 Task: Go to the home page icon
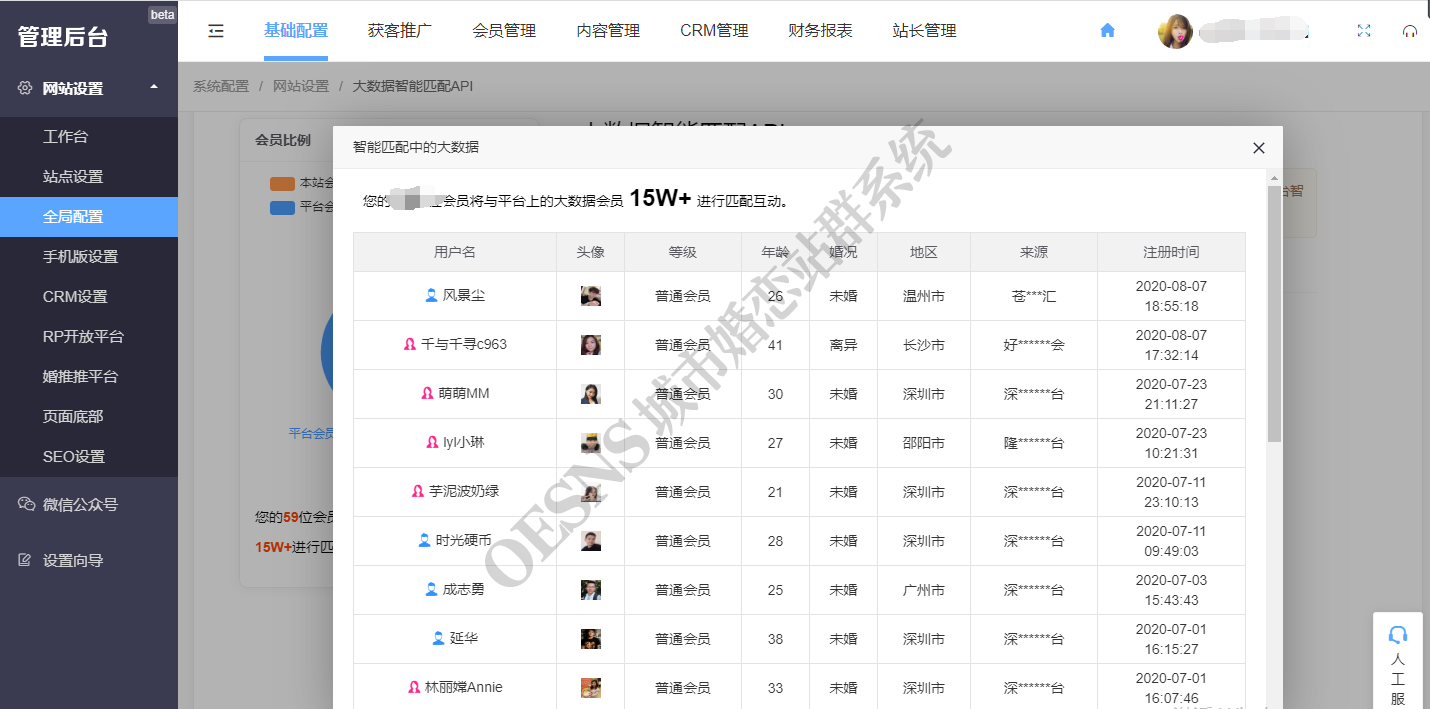(x=1107, y=31)
